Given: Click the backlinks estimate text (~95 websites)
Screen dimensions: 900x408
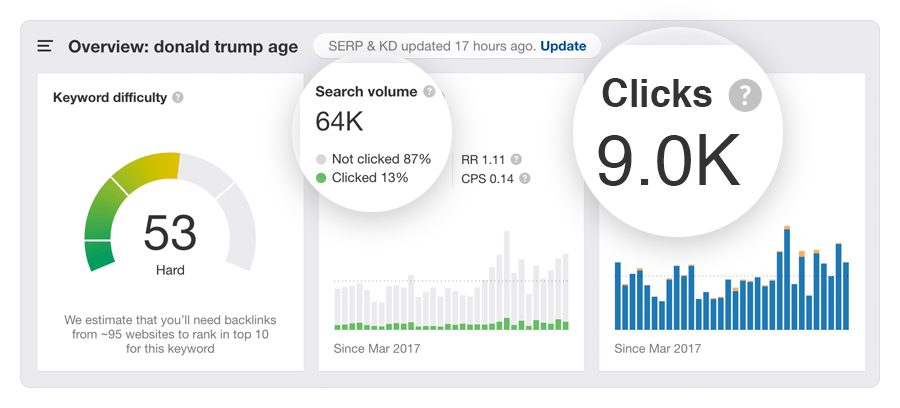Looking at the screenshot, I should [170, 334].
